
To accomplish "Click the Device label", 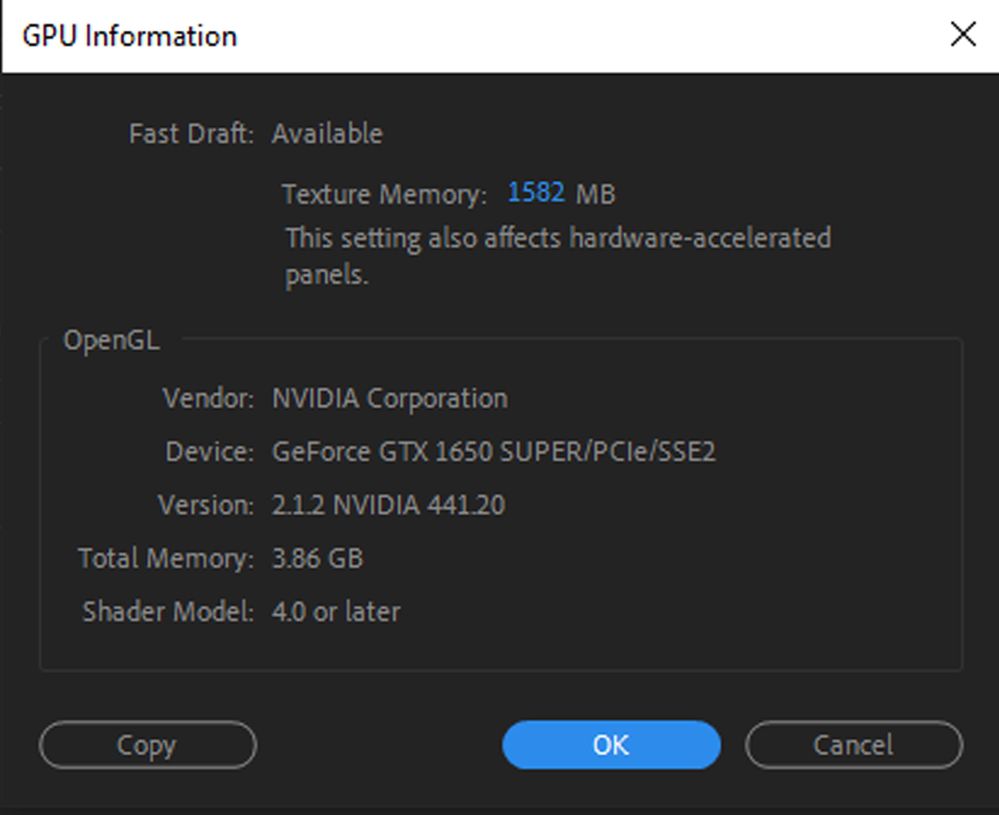I will [x=209, y=452].
